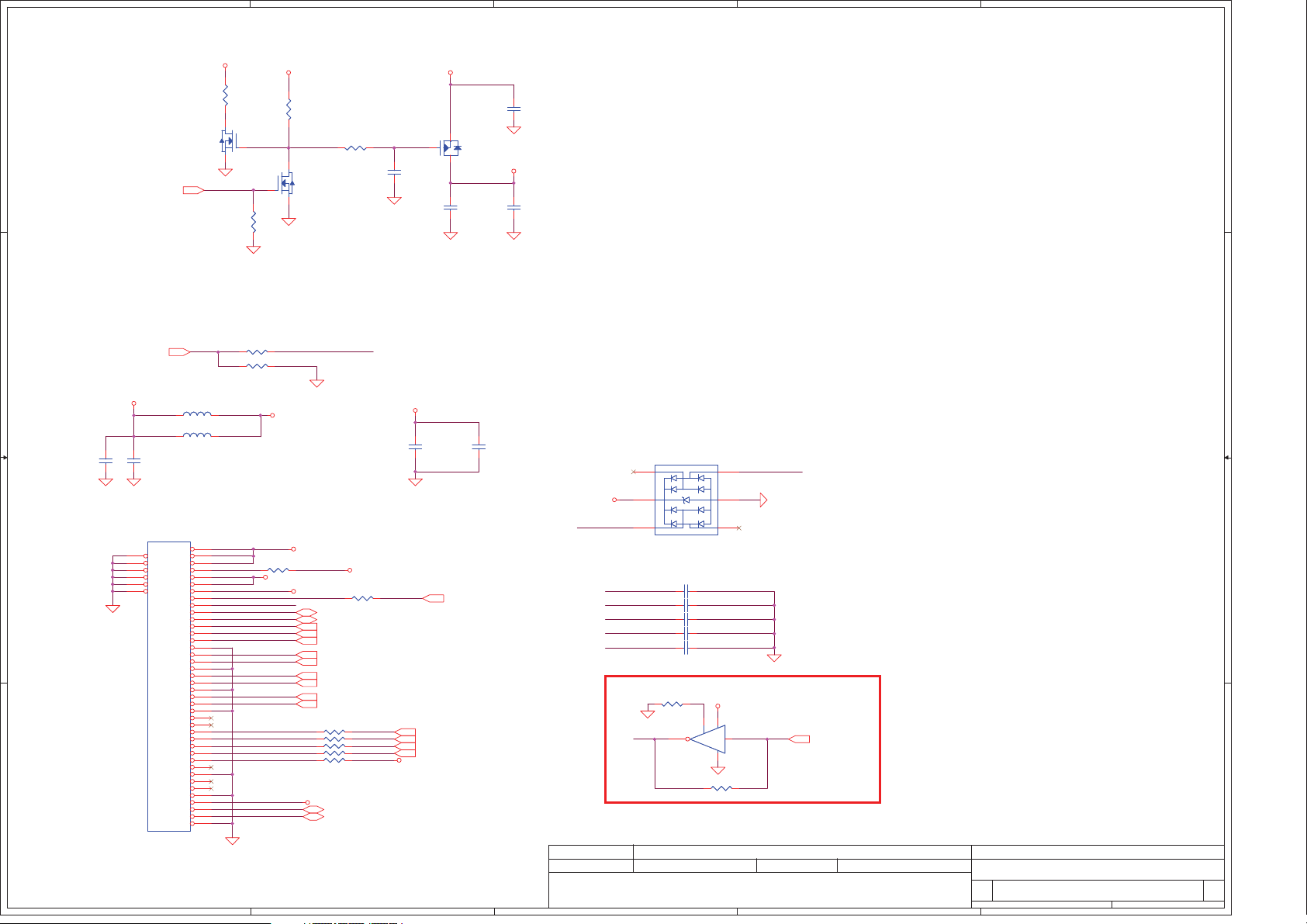Viewport: 1307px width, 924px height.
Task: Click the ground symbol under the capacitor array bus
Action: click(774, 658)
